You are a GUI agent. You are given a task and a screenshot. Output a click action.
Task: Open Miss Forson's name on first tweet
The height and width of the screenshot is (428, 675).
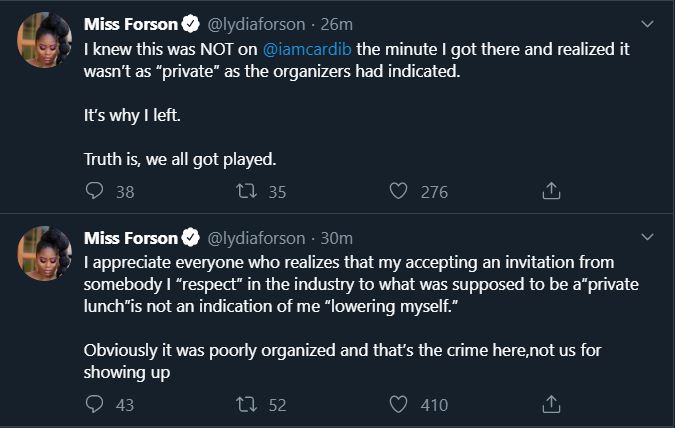(x=130, y=23)
